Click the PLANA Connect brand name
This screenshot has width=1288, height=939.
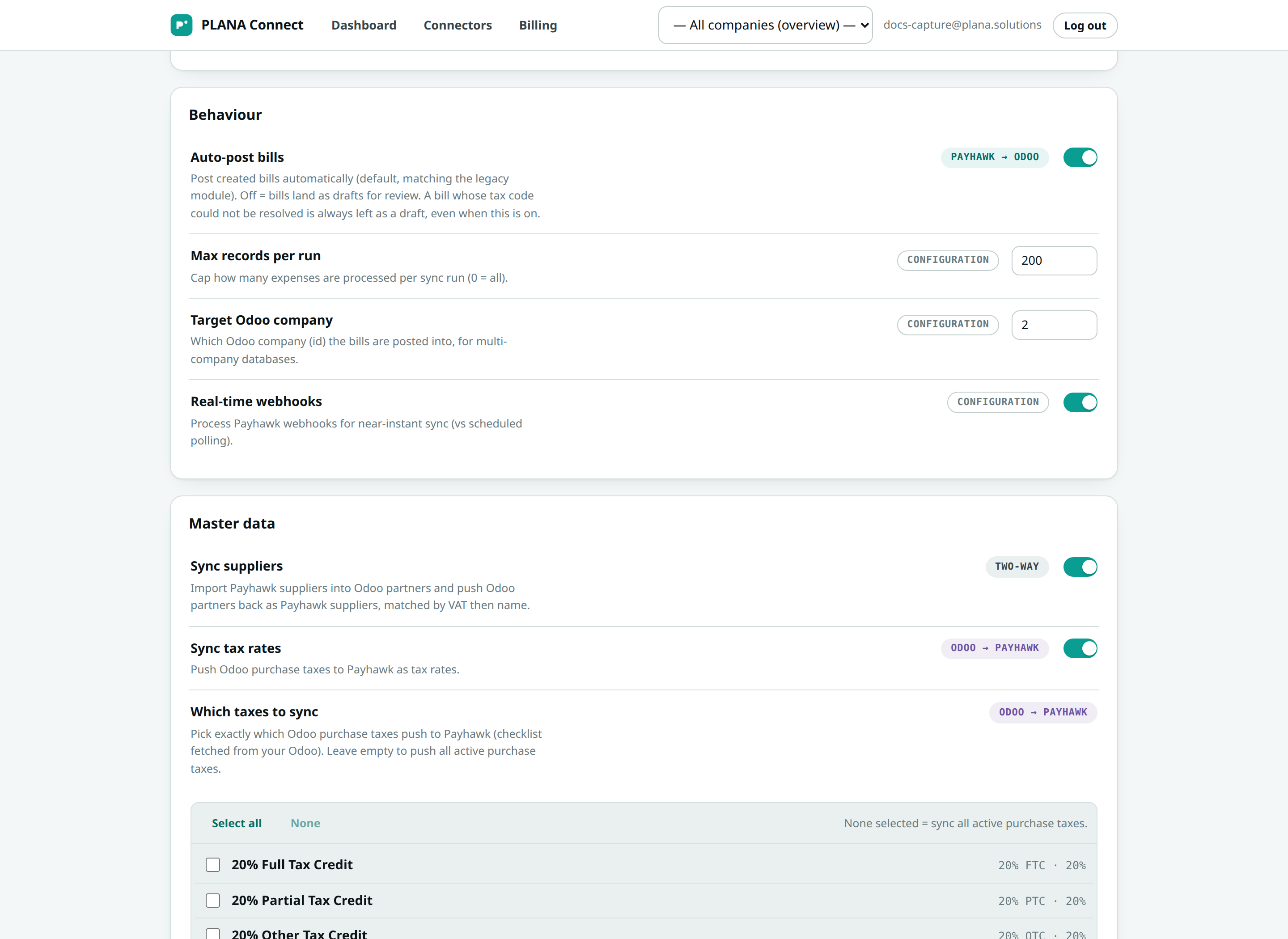252,25
